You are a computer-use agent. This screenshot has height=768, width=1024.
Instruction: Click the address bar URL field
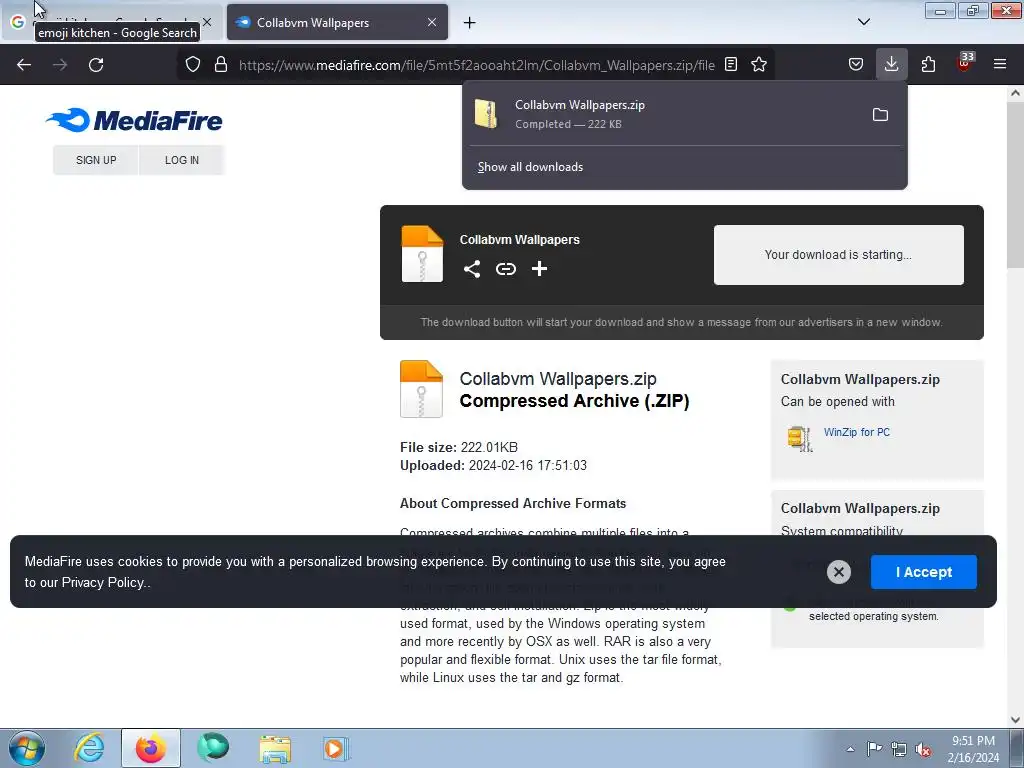click(x=476, y=65)
